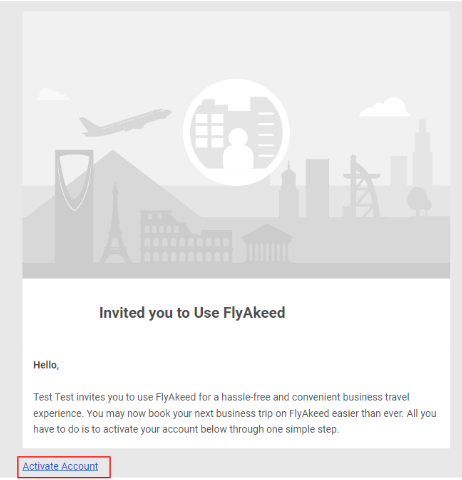Click the large cloud near the skyscraper
The height and width of the screenshot is (480, 462).
pos(384,107)
